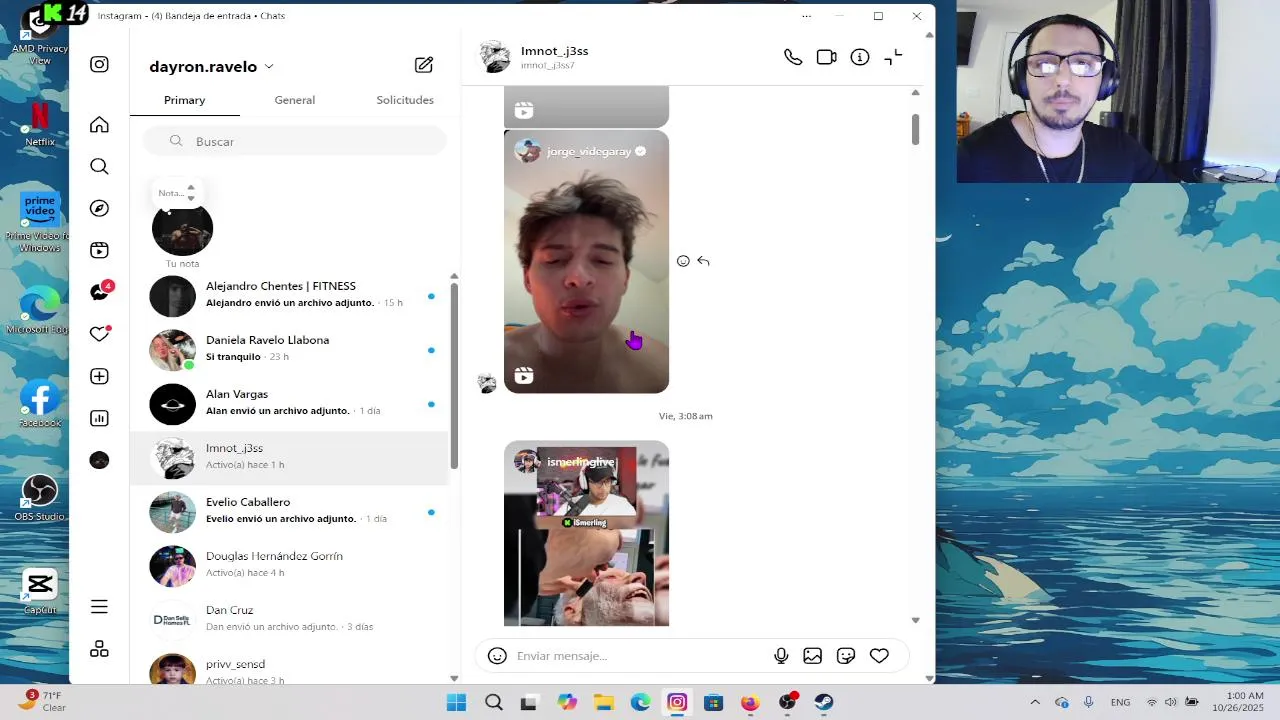The image size is (1280, 720).
Task: Open Notifications heart icon in sidebar
Action: (99, 334)
